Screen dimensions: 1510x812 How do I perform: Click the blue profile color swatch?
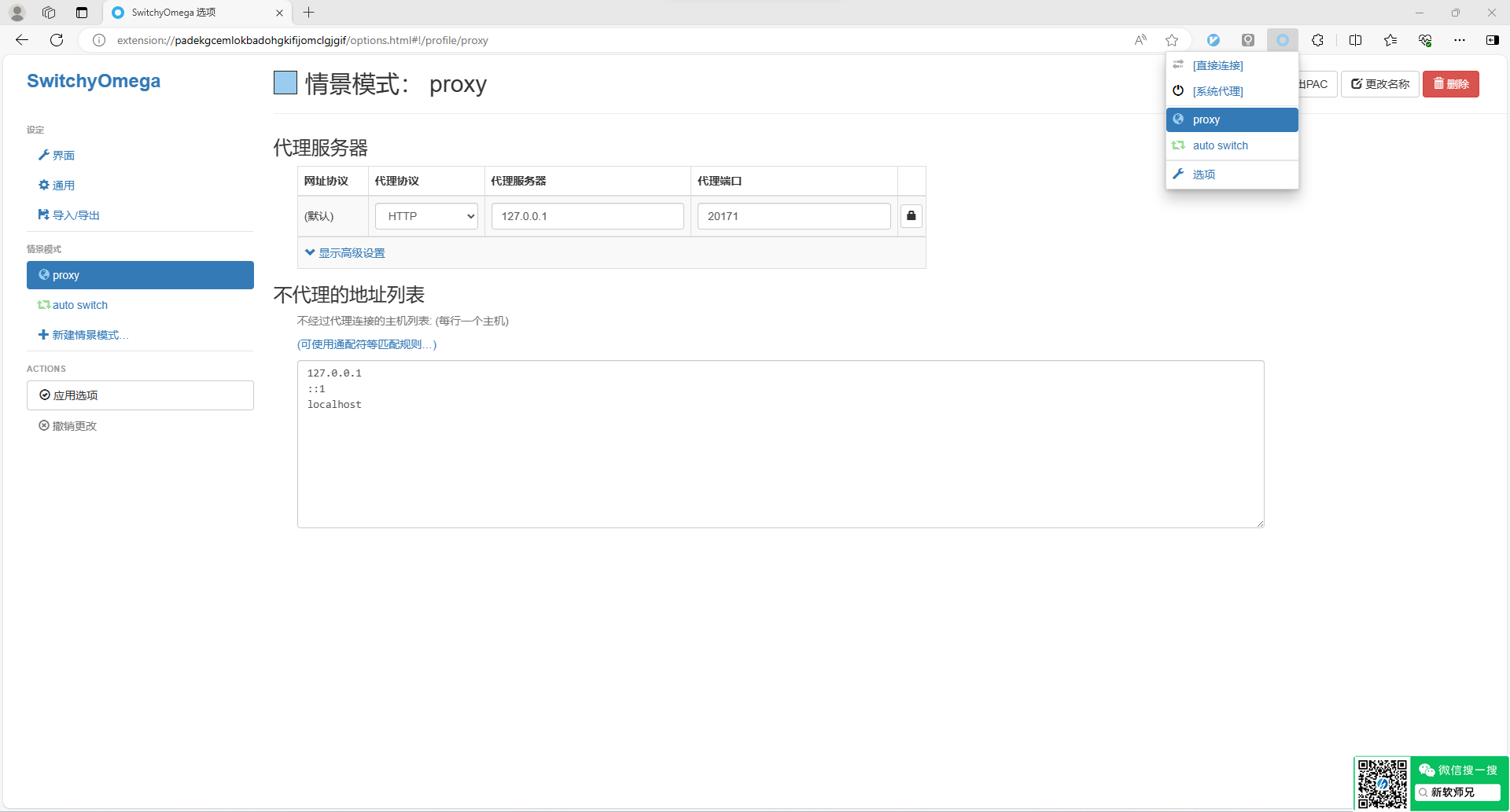click(x=285, y=83)
